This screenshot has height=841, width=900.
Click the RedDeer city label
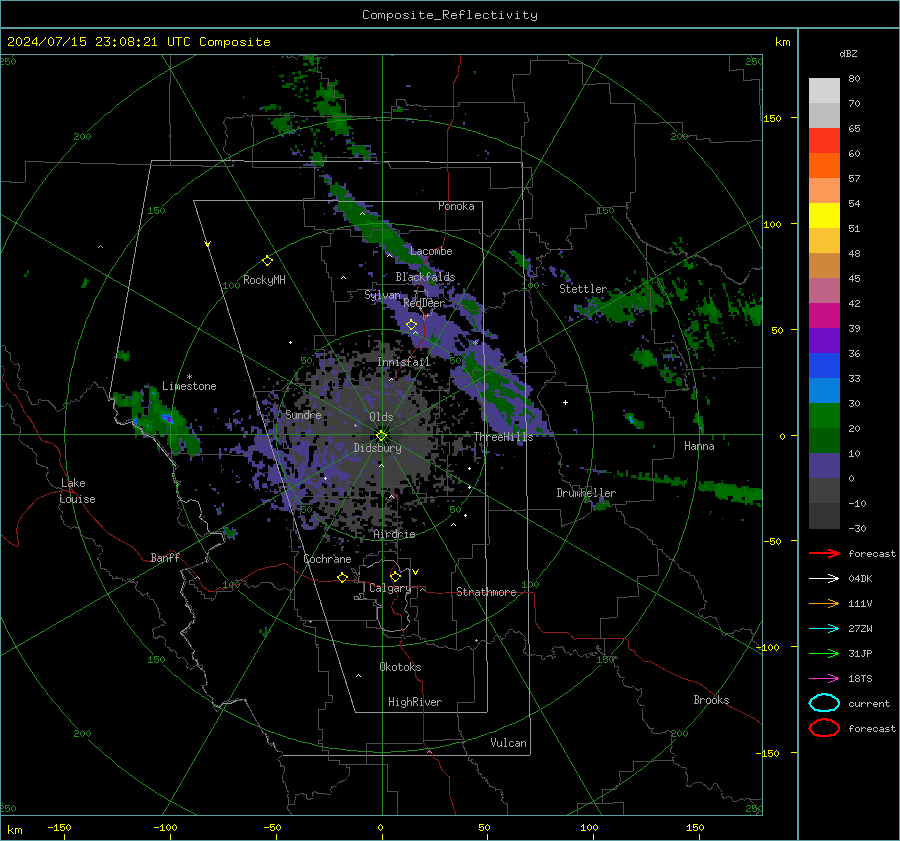pos(424,303)
